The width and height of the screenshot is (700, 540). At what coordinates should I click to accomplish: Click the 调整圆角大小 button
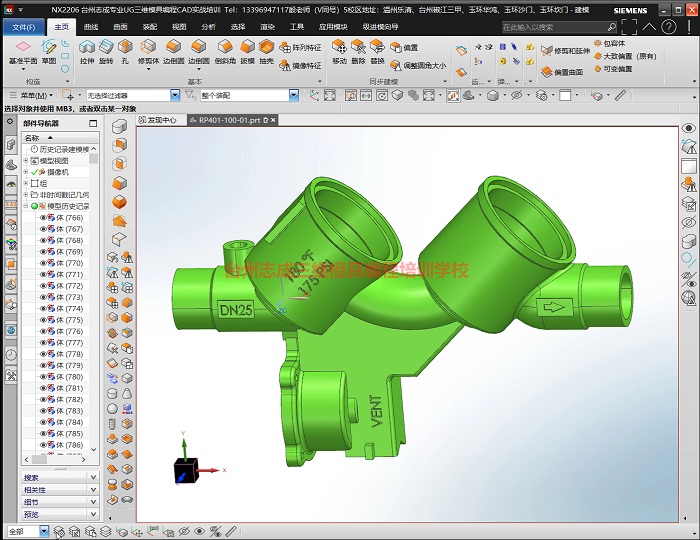[418, 66]
